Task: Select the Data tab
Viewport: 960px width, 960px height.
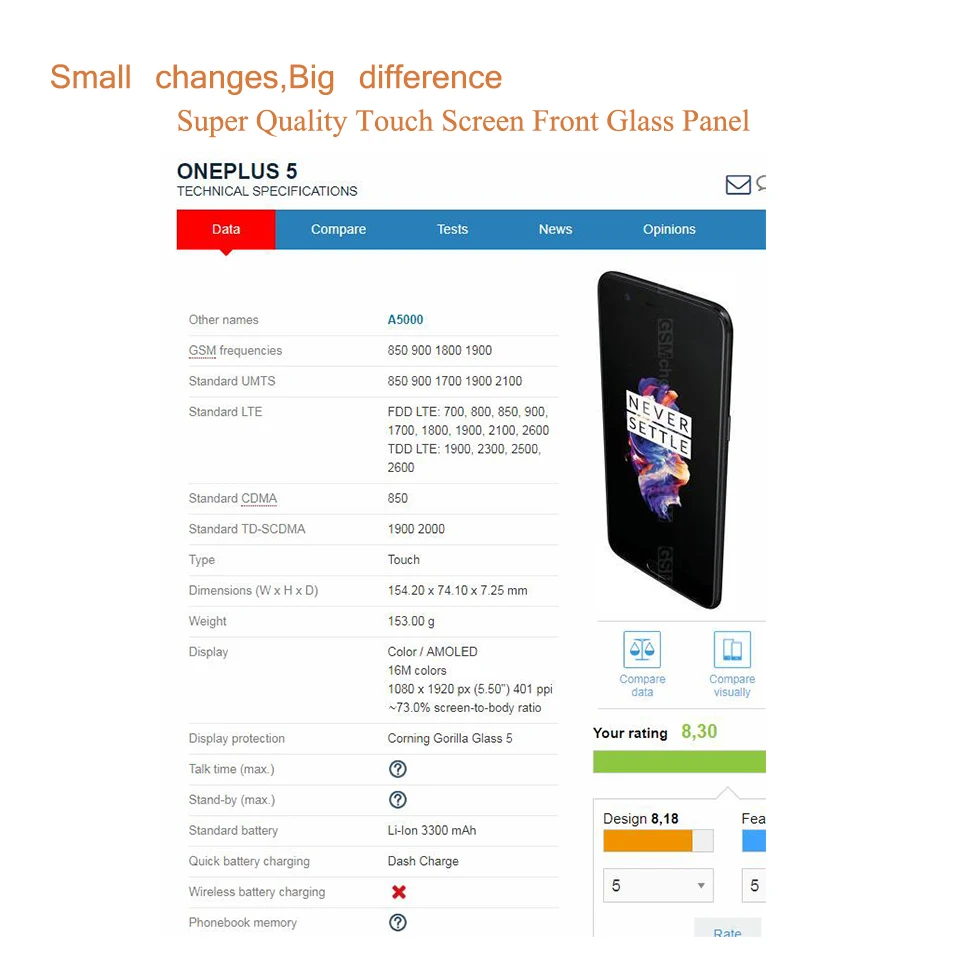Action: [x=226, y=230]
